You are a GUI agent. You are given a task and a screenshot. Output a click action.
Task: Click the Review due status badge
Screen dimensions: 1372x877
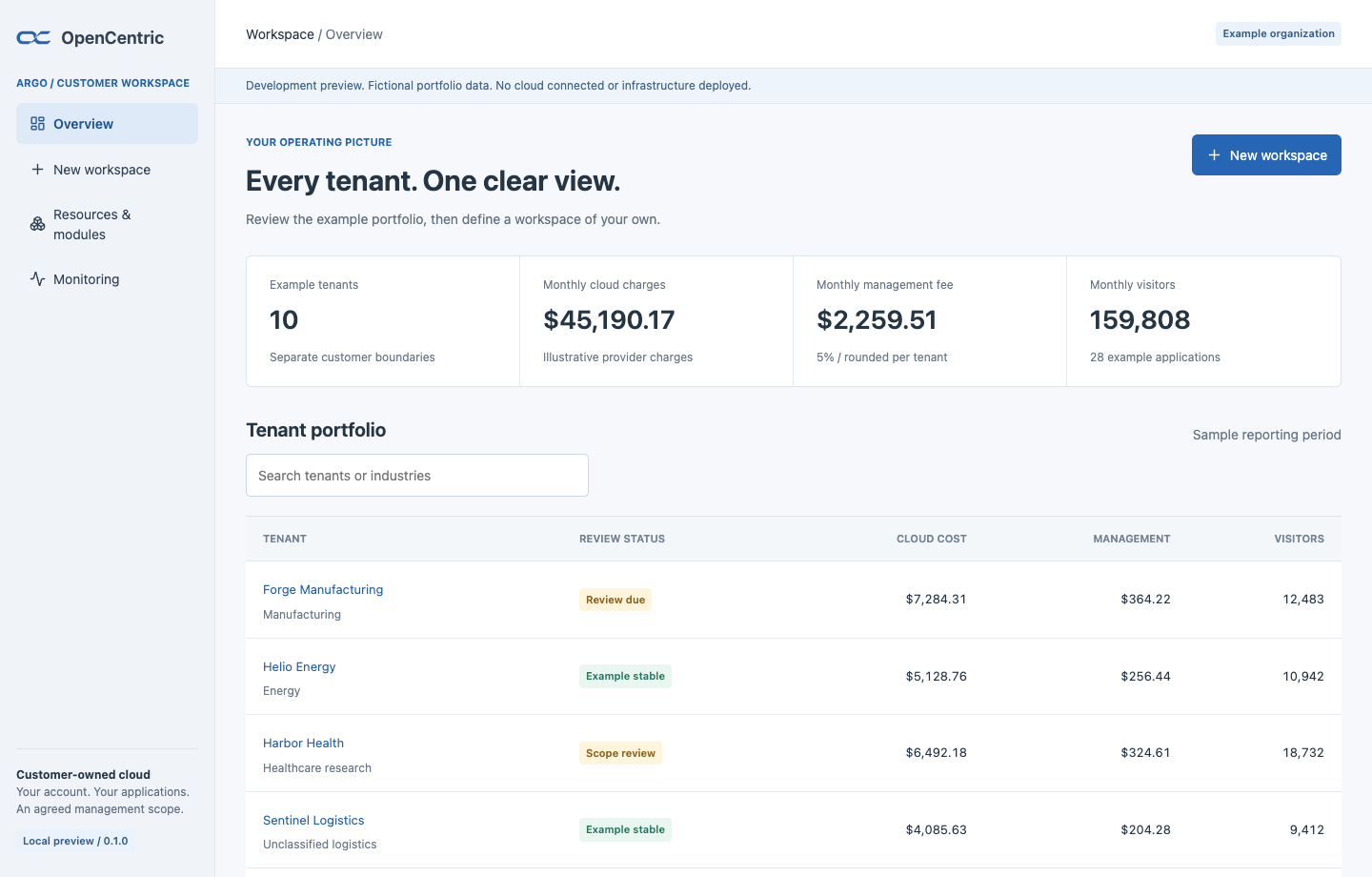coord(615,600)
